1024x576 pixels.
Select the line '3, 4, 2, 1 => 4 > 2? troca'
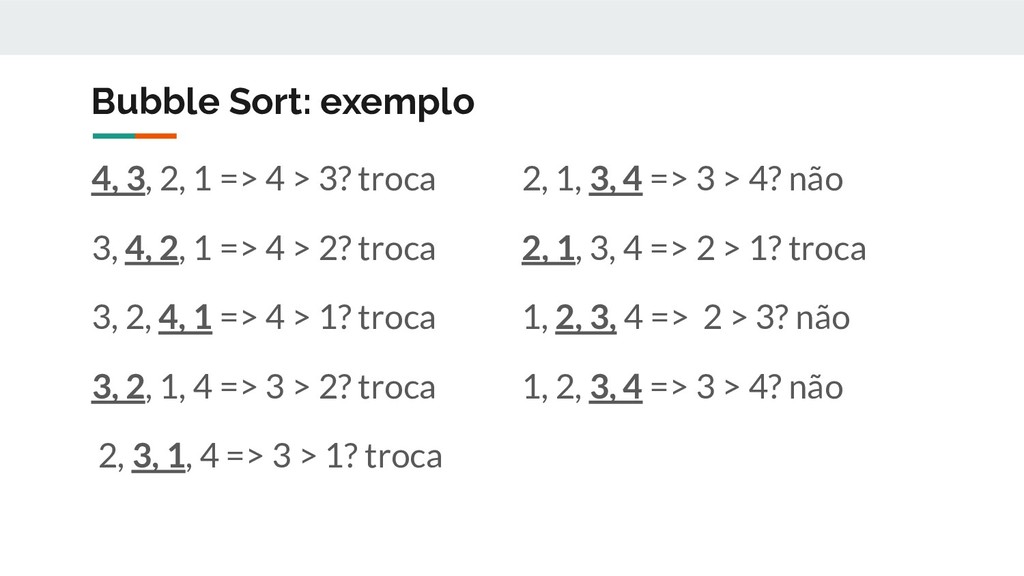pyautogui.click(x=264, y=249)
